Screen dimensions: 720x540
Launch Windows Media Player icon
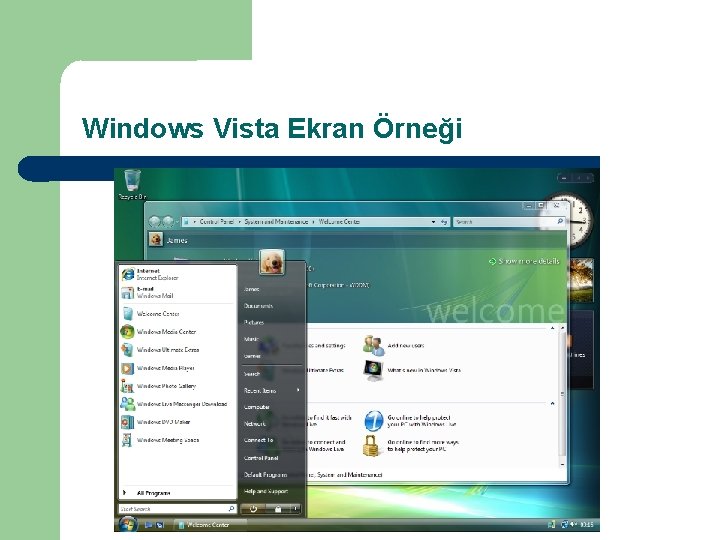point(127,368)
